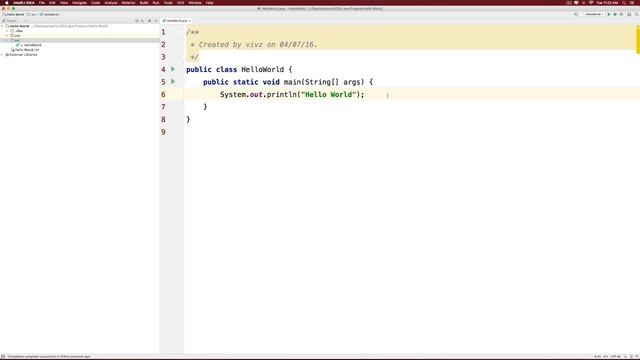640x360 pixels.
Task: Click Collapse All icon in Project panel
Action: 142,20
